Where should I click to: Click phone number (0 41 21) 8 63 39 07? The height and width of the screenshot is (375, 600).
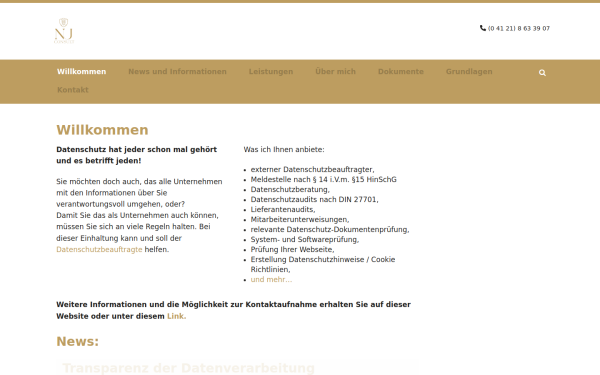pos(519,28)
